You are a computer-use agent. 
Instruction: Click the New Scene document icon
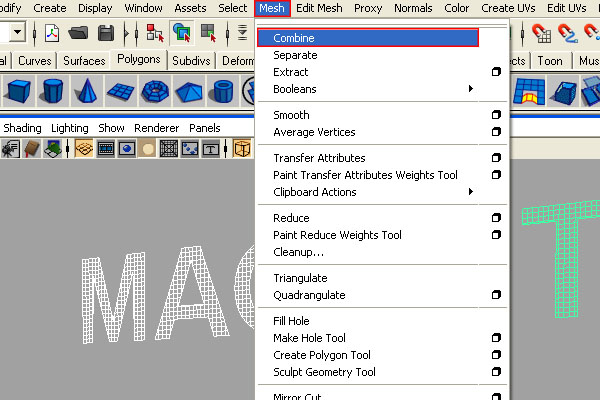point(52,33)
